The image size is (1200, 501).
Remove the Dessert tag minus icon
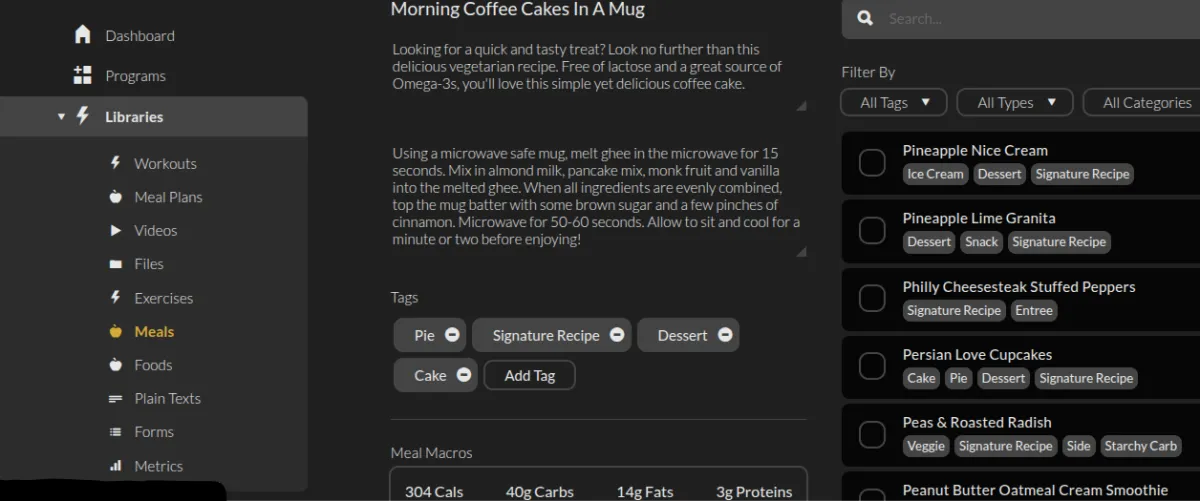click(x=724, y=335)
